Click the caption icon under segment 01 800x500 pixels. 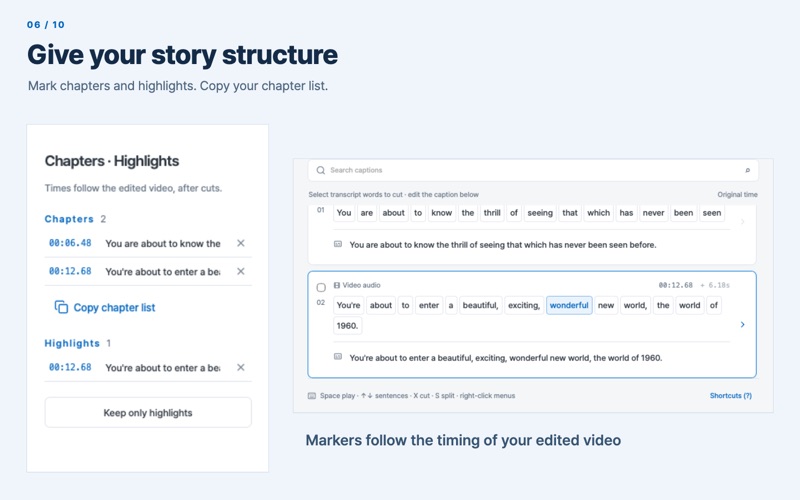click(338, 244)
